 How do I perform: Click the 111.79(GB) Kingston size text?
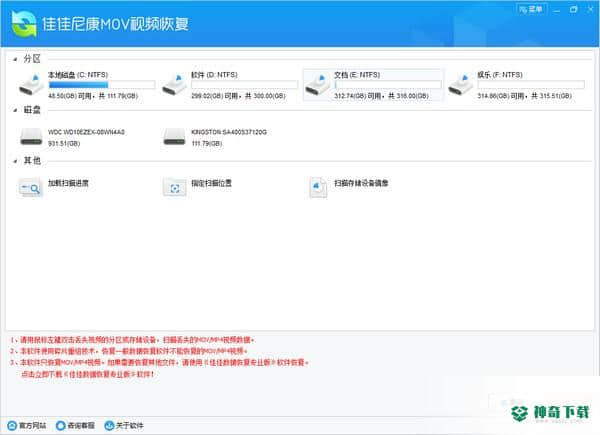click(x=207, y=143)
